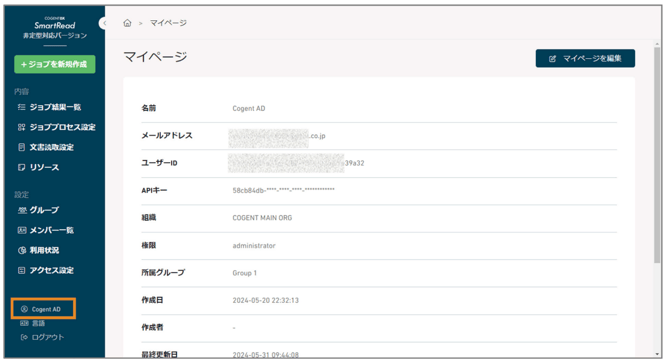Click the ユーザーID row label
This screenshot has width=670, height=363.
coord(159,163)
